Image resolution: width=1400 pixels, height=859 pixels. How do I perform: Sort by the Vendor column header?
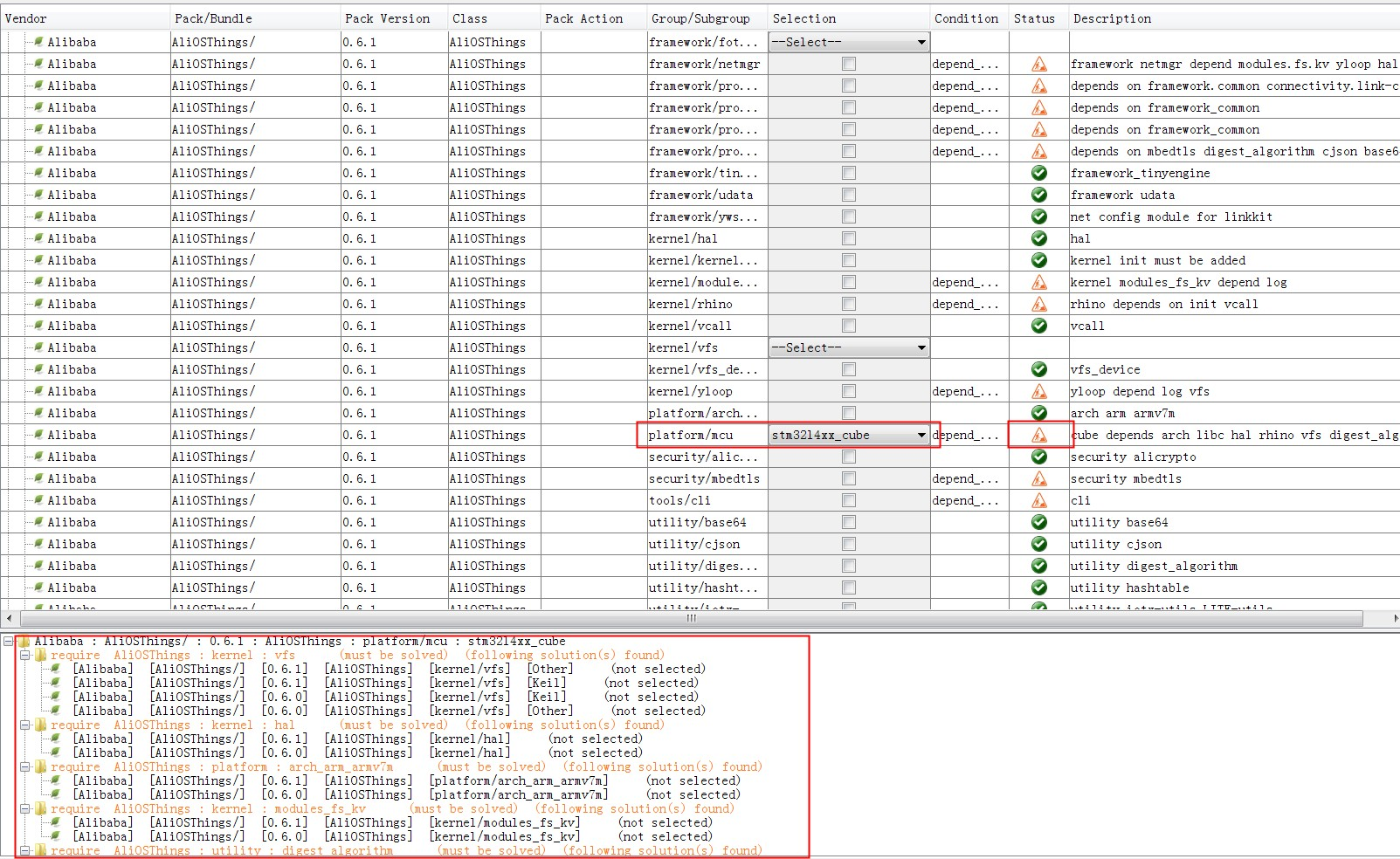point(85,18)
